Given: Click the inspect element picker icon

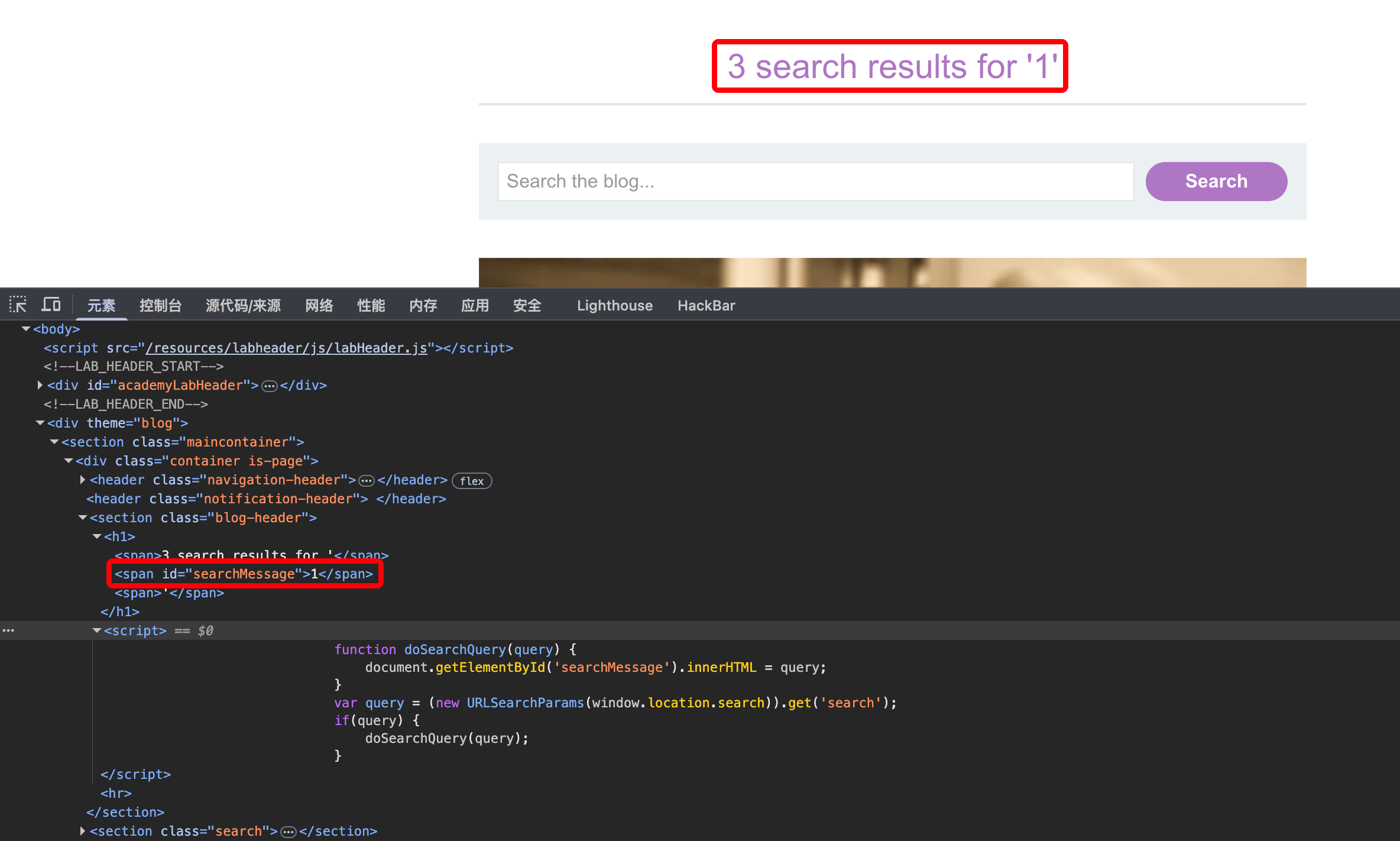Looking at the screenshot, I should pos(18,305).
